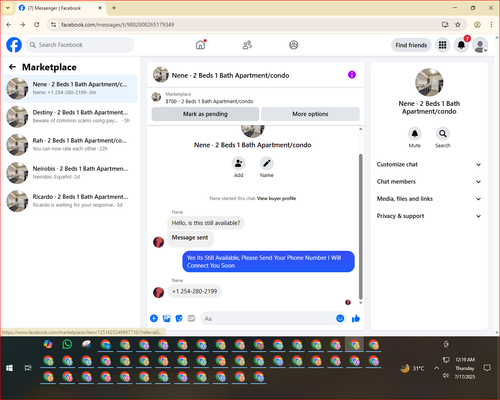Open the taskbar clock and date
The height and width of the screenshot is (400, 500).
(465, 368)
